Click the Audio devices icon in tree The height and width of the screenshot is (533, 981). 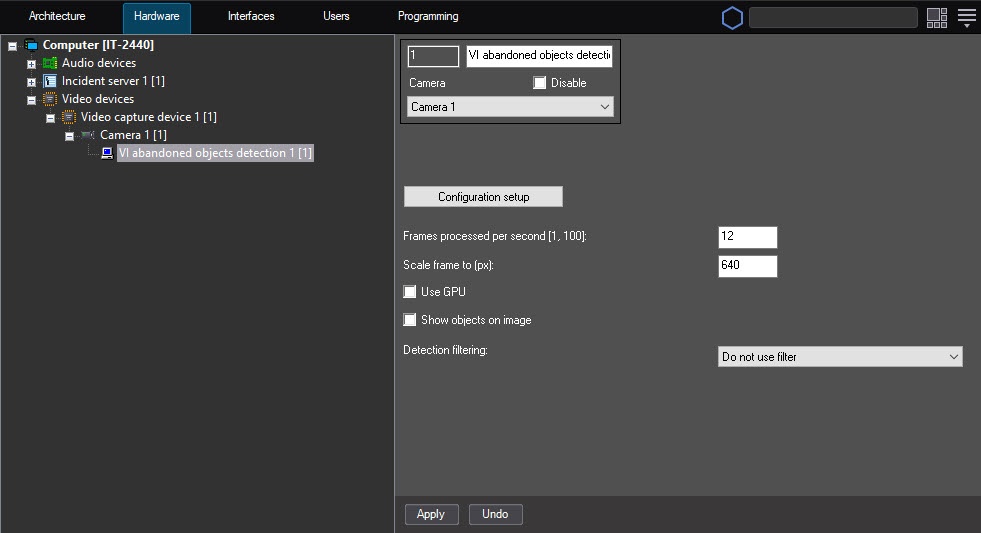coord(50,63)
